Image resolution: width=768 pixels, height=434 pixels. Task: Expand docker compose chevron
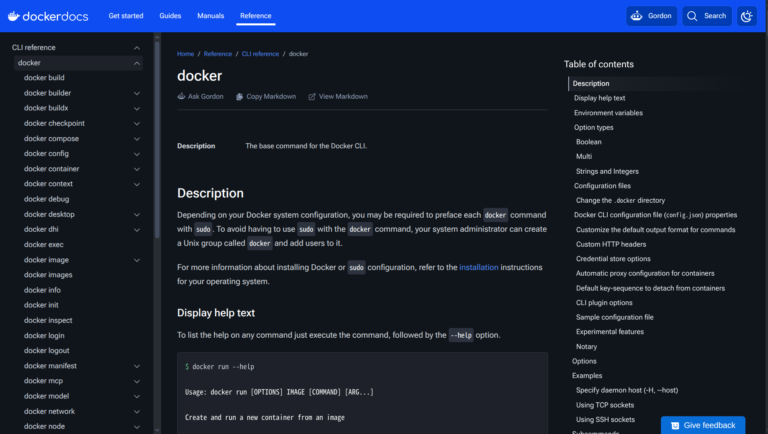137,139
